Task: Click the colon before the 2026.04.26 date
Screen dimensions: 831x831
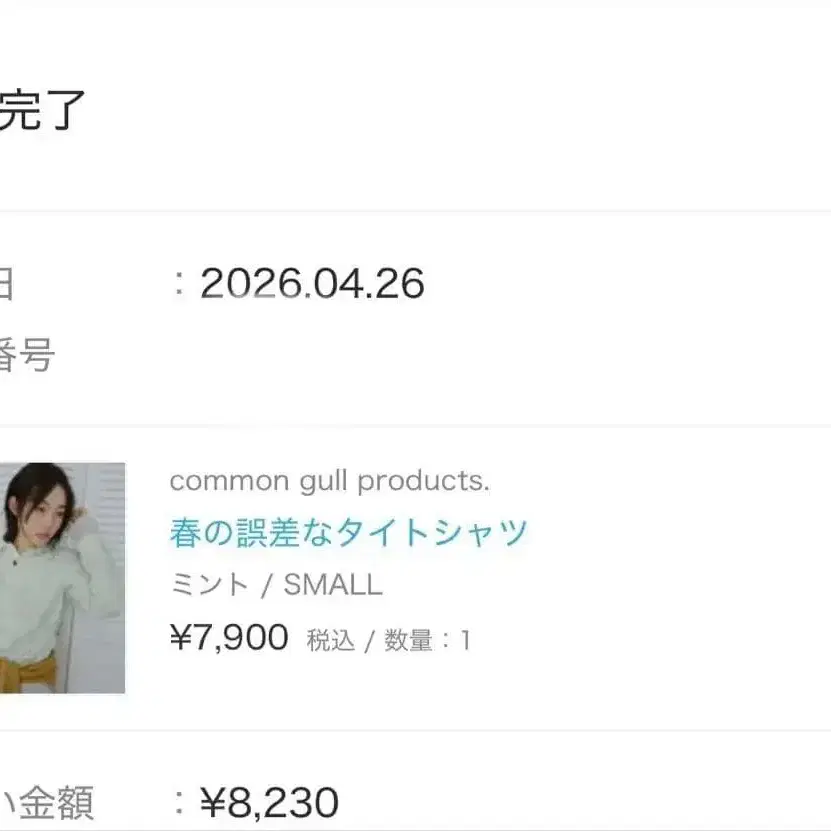Action: click(x=180, y=284)
